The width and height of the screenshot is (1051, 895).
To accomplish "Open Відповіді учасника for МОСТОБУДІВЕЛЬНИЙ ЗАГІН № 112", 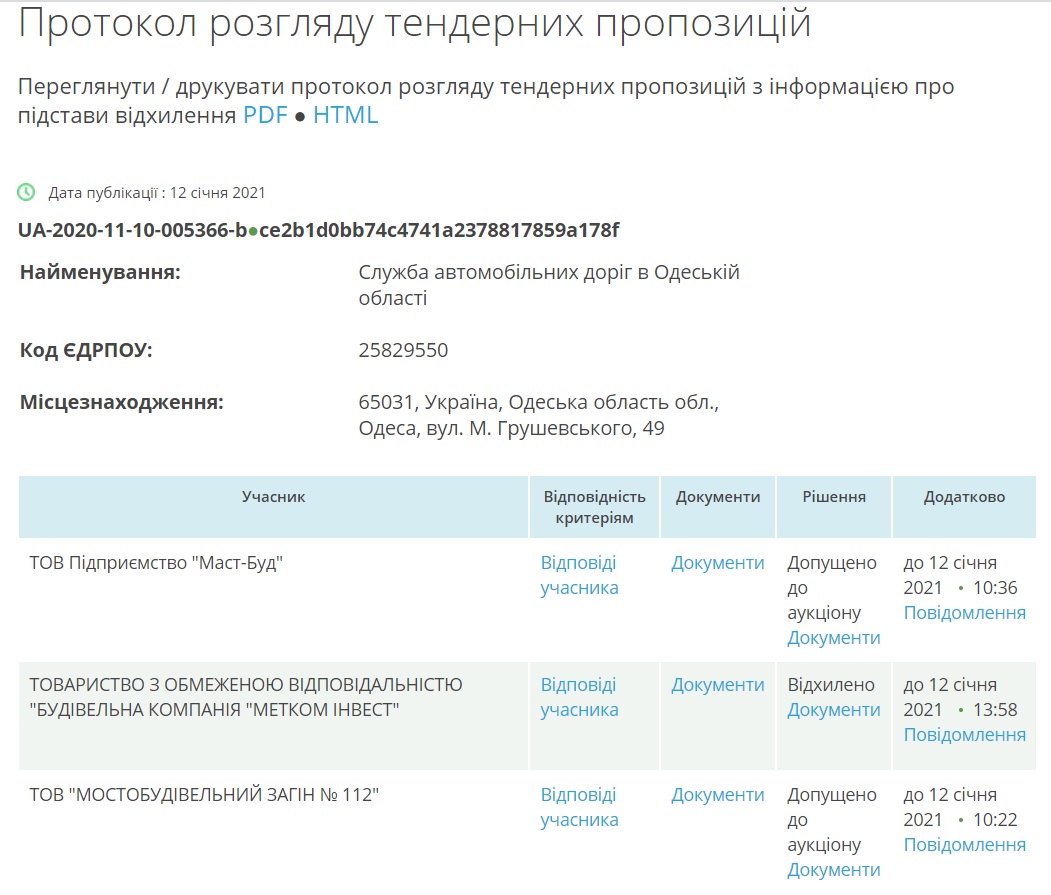I will pos(579,807).
